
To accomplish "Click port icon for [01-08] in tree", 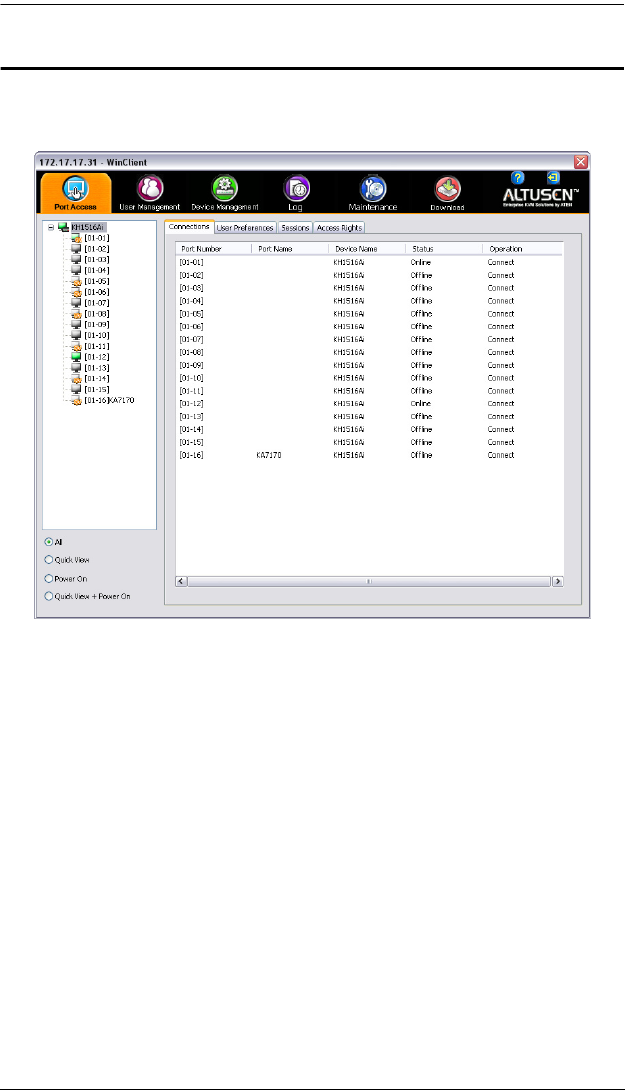I will 76,314.
